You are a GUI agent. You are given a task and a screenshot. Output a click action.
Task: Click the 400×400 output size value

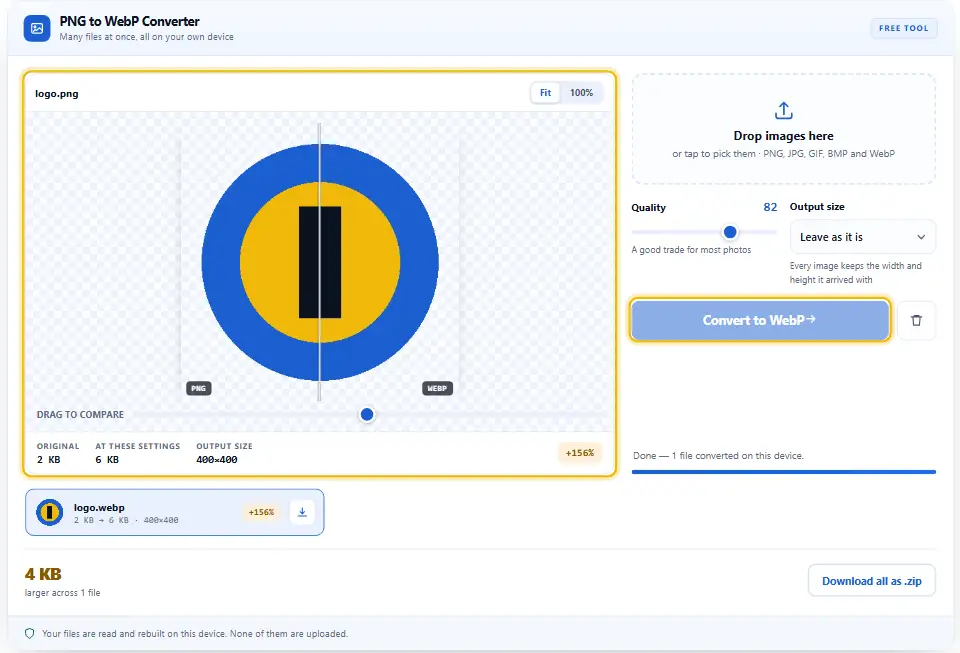click(217, 460)
